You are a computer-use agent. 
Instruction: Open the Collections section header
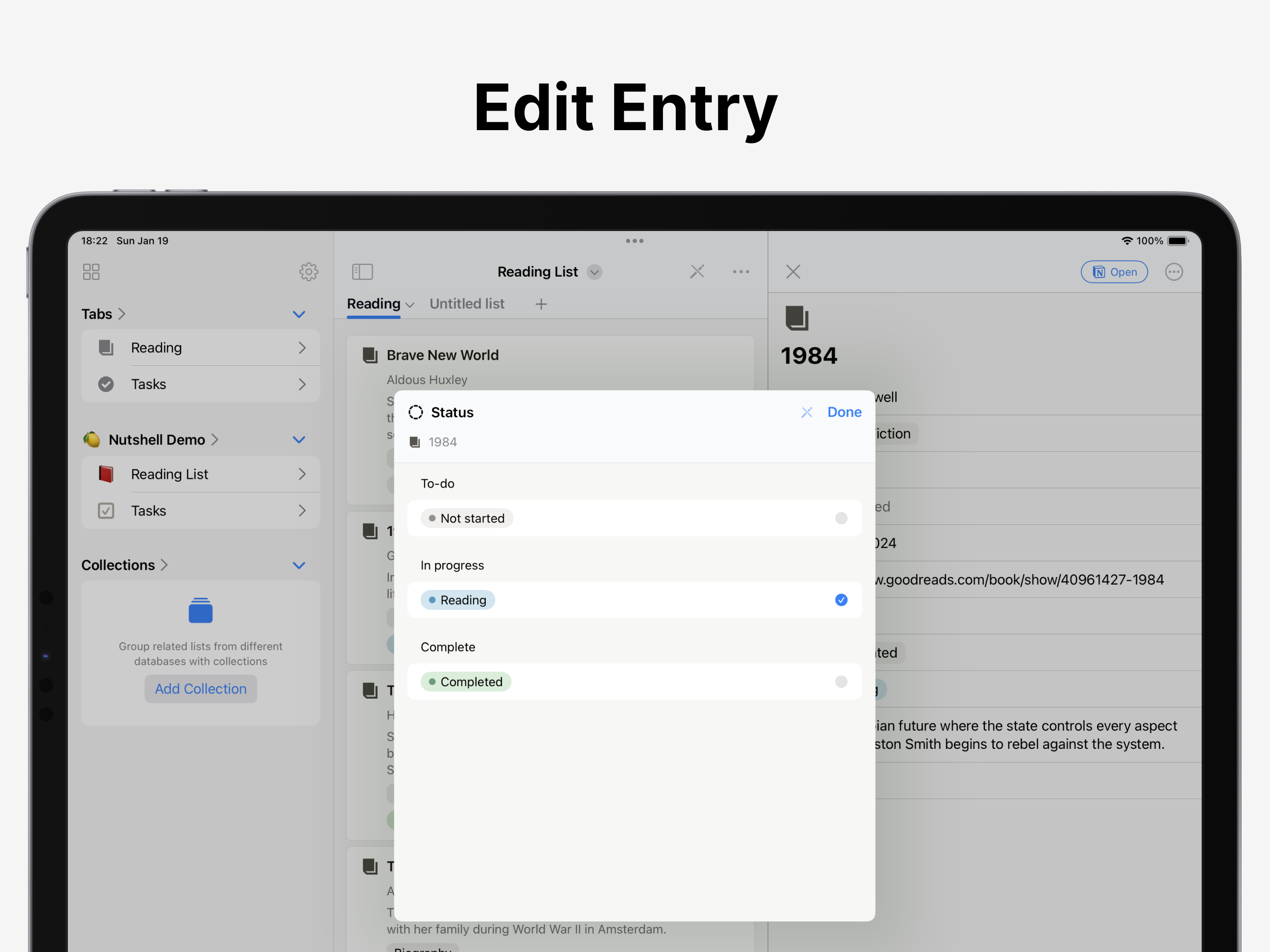click(125, 565)
